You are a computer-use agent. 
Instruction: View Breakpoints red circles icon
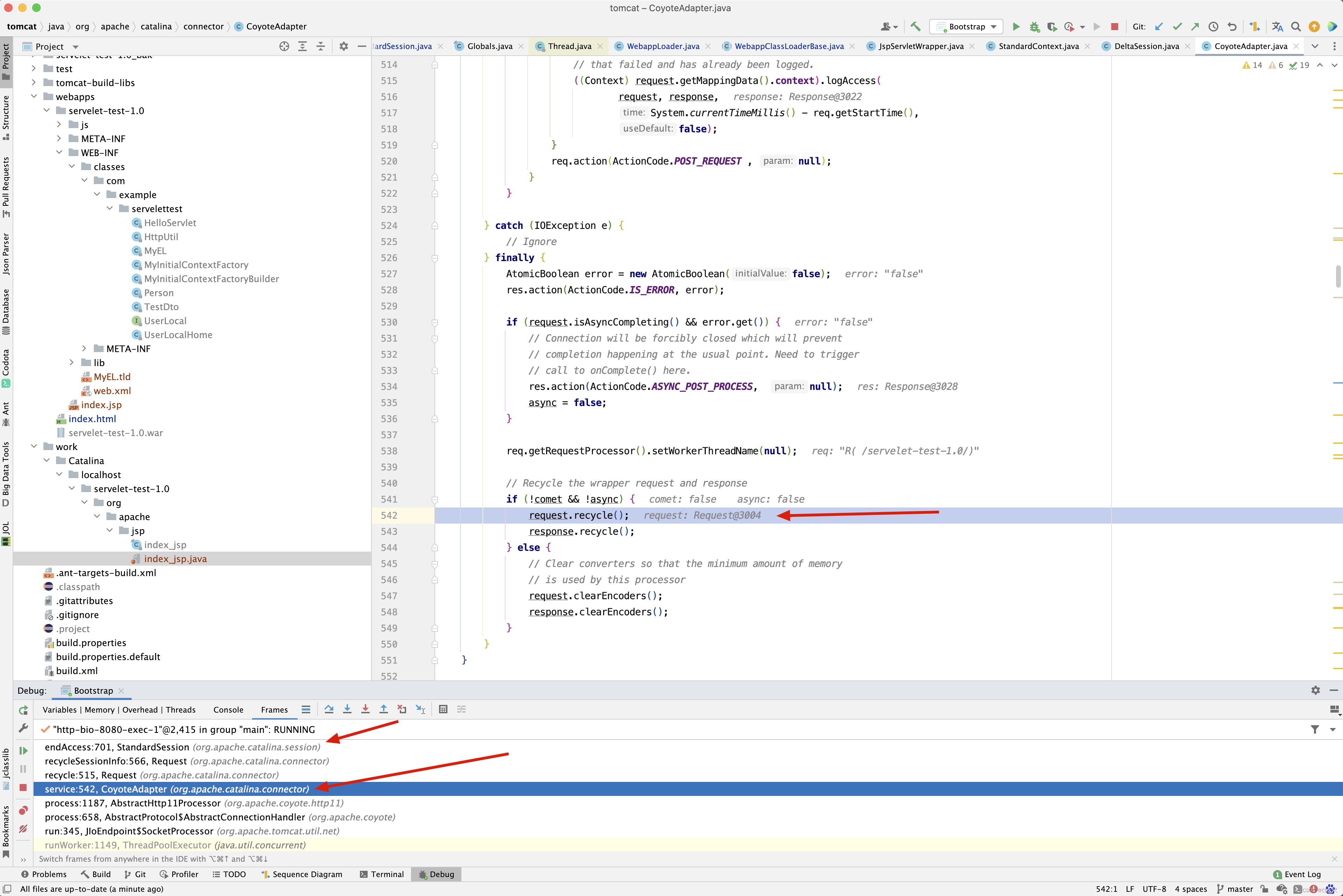(x=23, y=810)
